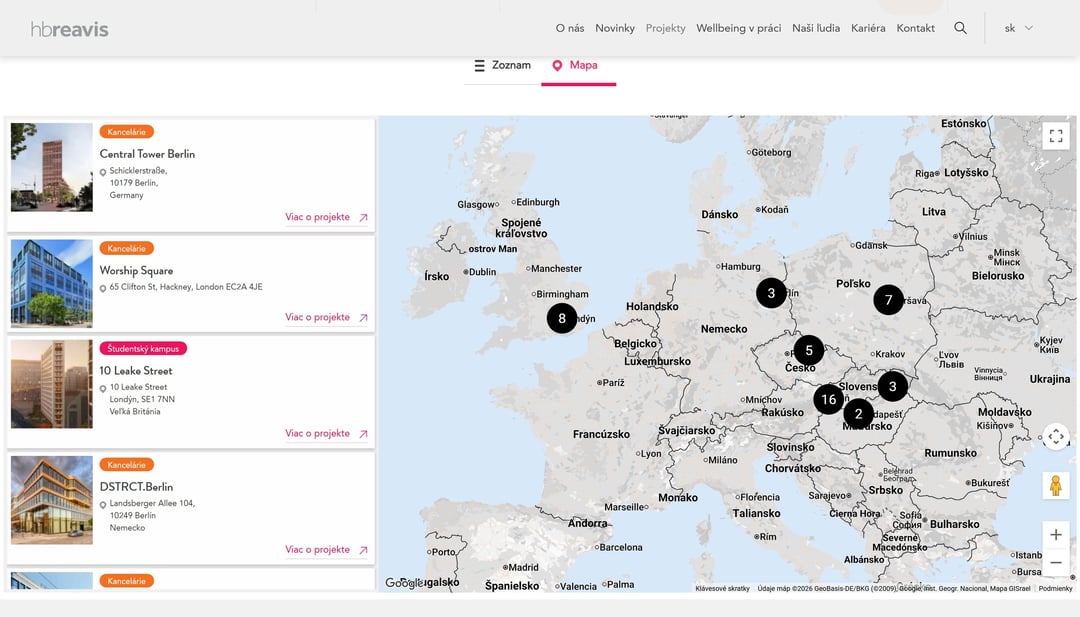The height and width of the screenshot is (617, 1080).
Task: Click the 10 Leake Street title
Action: click(136, 370)
